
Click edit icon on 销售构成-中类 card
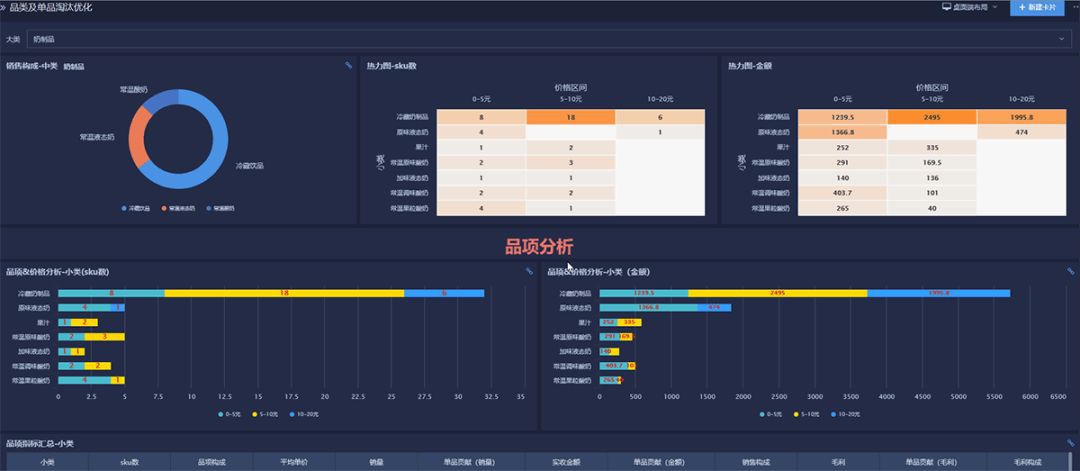pyautogui.click(x=348, y=66)
